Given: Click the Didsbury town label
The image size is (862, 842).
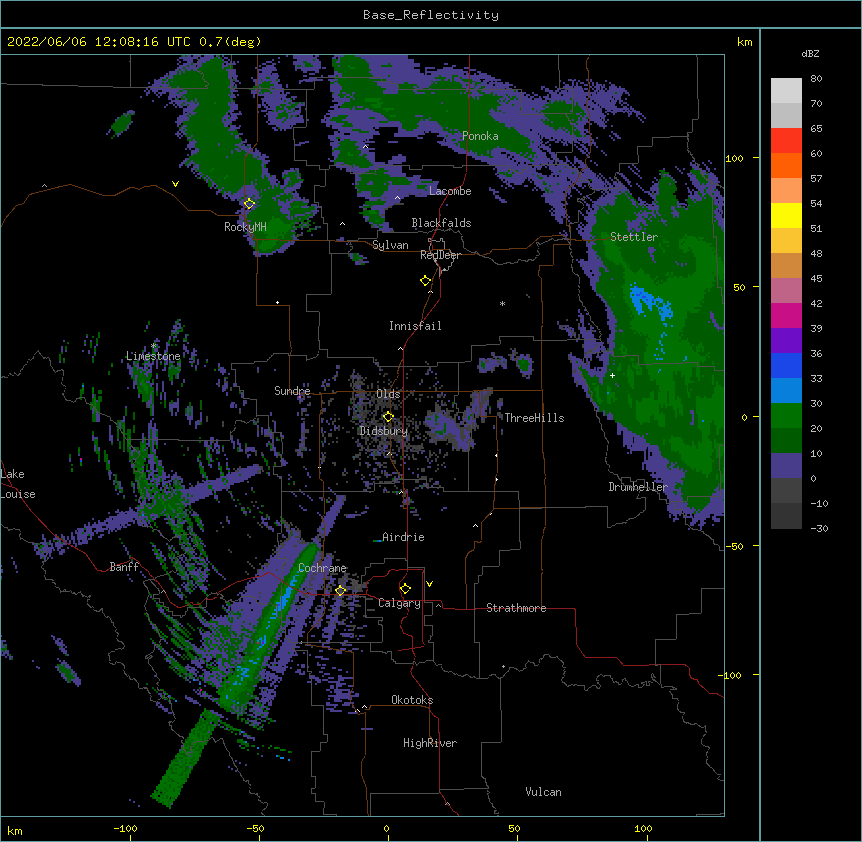Looking at the screenshot, I should click(x=384, y=431).
